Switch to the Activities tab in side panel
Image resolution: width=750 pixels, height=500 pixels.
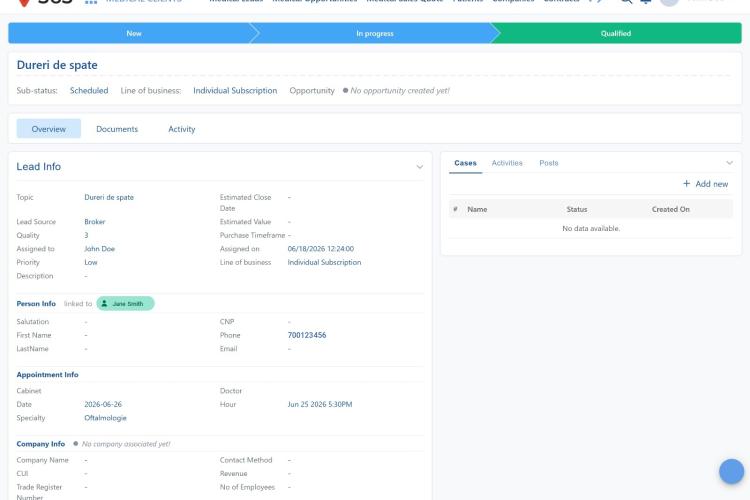pyautogui.click(x=507, y=163)
